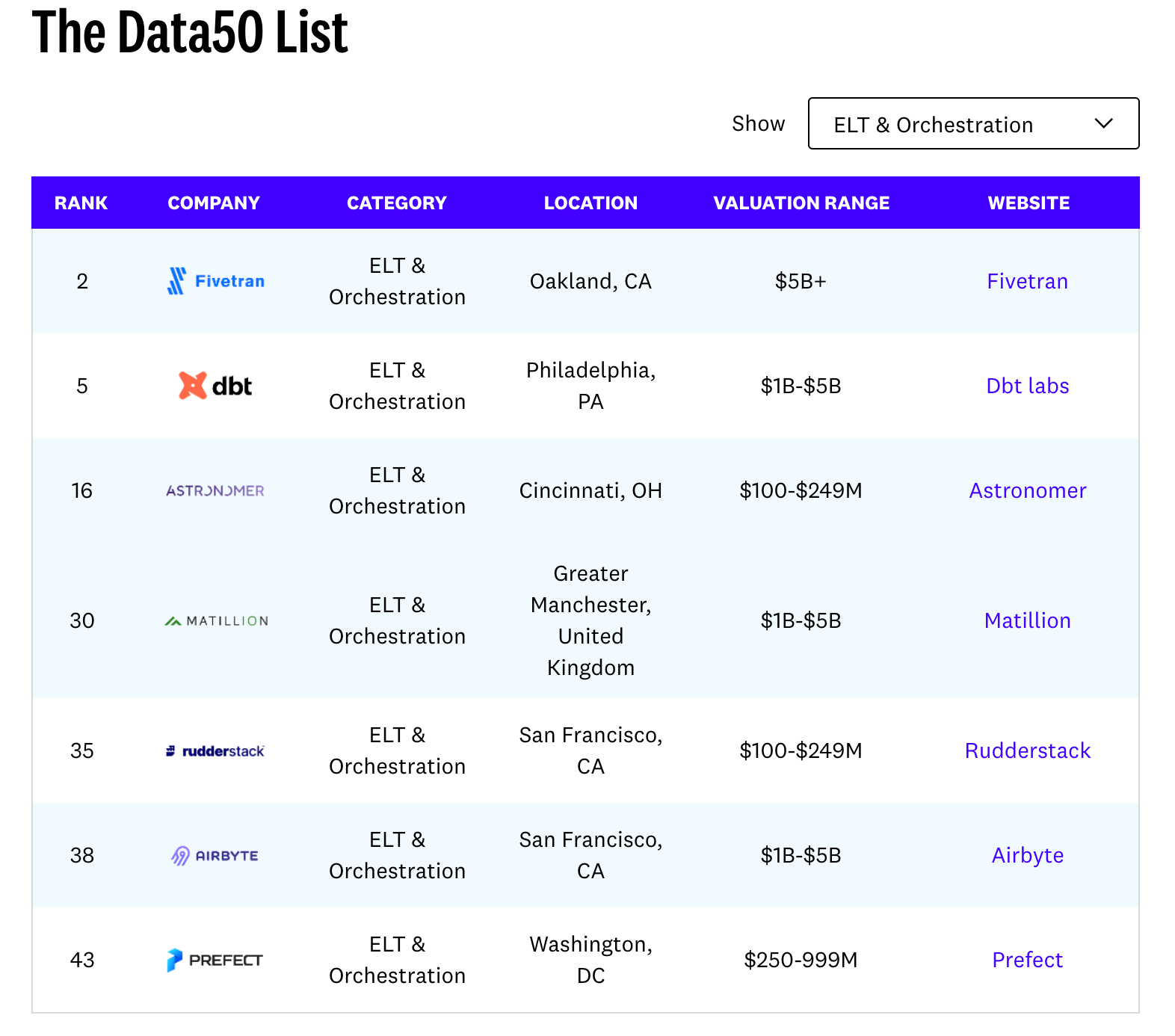Screen dimensions: 1175x1036
Task: Open the ELT & Orchestration category dropdown
Action: tap(973, 123)
